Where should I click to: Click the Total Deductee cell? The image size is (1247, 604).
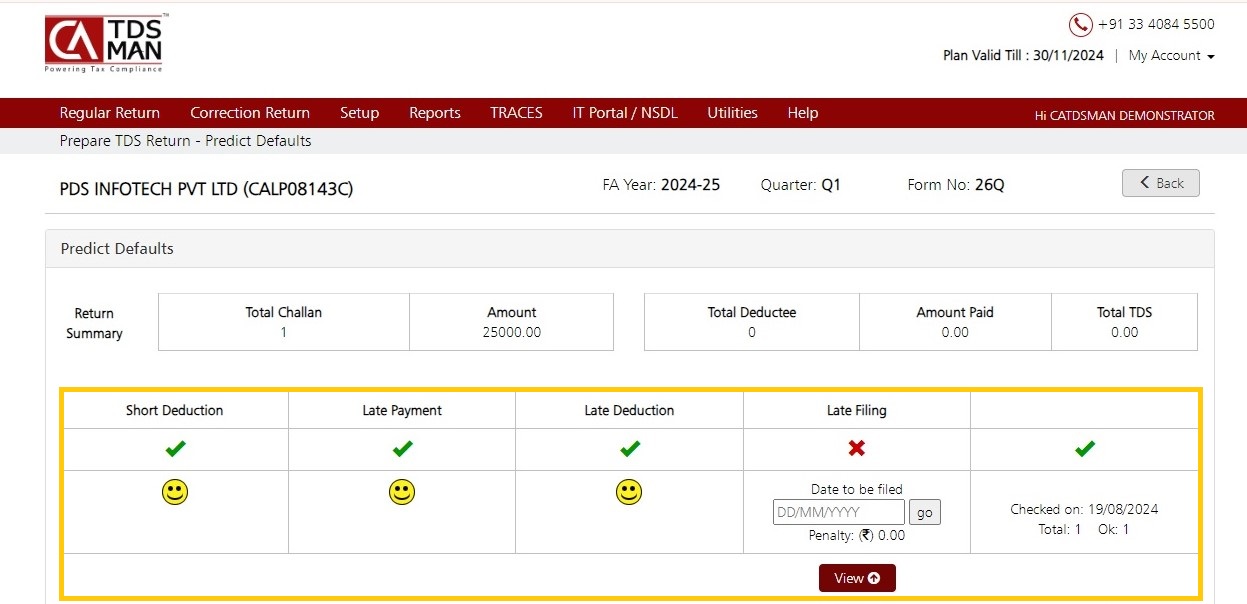pyautogui.click(x=752, y=322)
